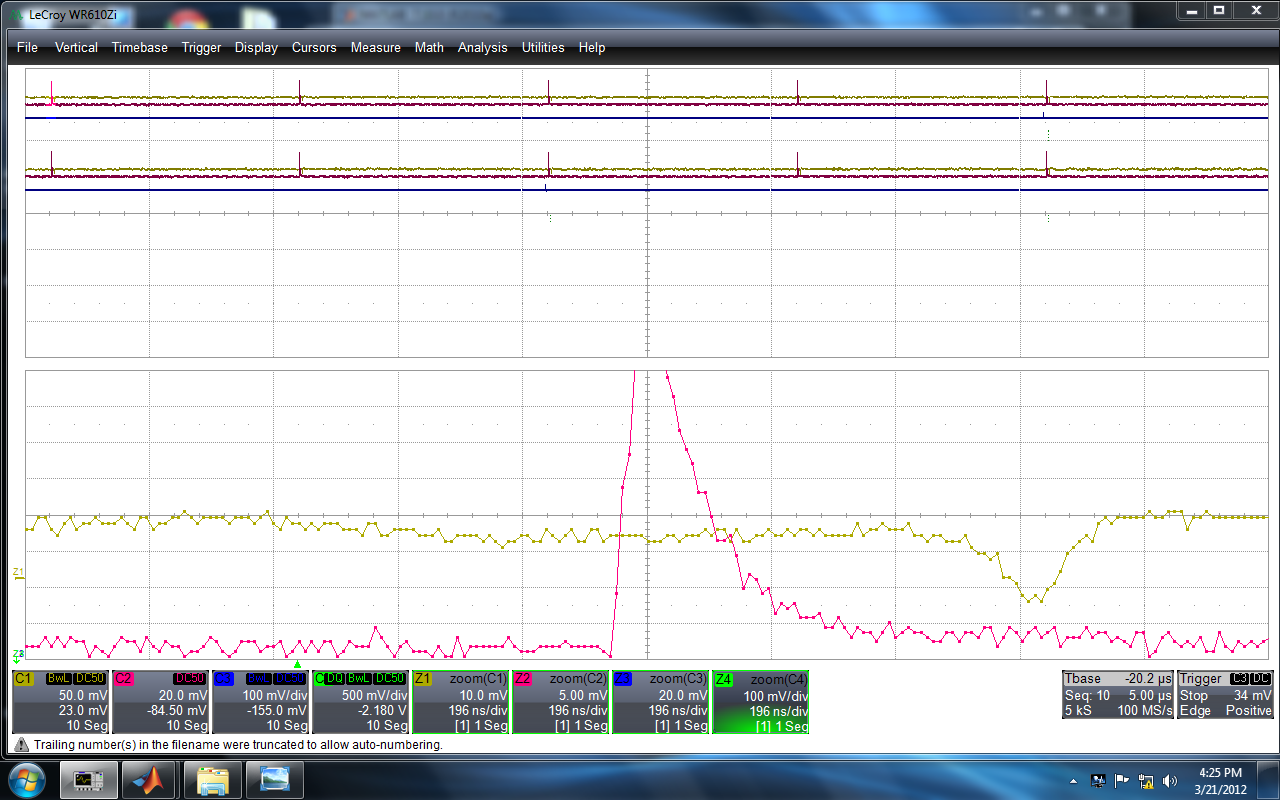The height and width of the screenshot is (800, 1280).
Task: Open MATLAB from the taskbar
Action: coord(150,779)
